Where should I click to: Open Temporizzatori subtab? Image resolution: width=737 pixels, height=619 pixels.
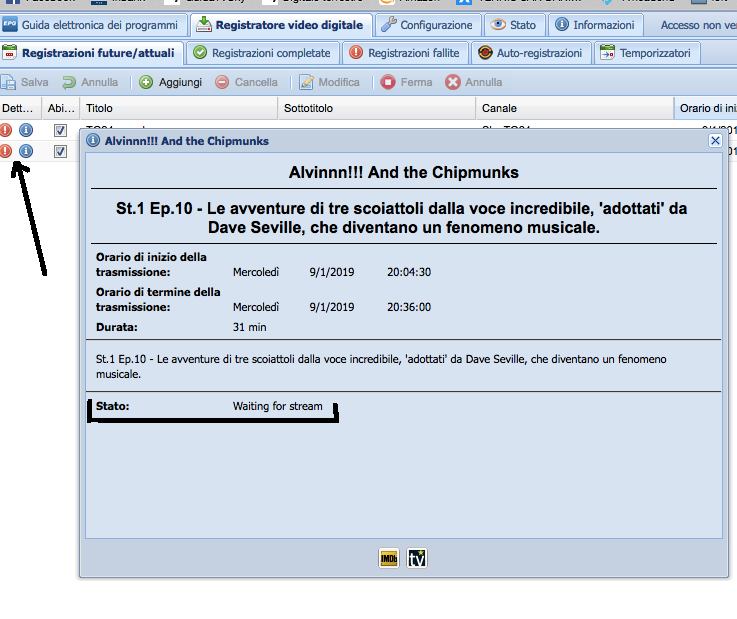646,53
